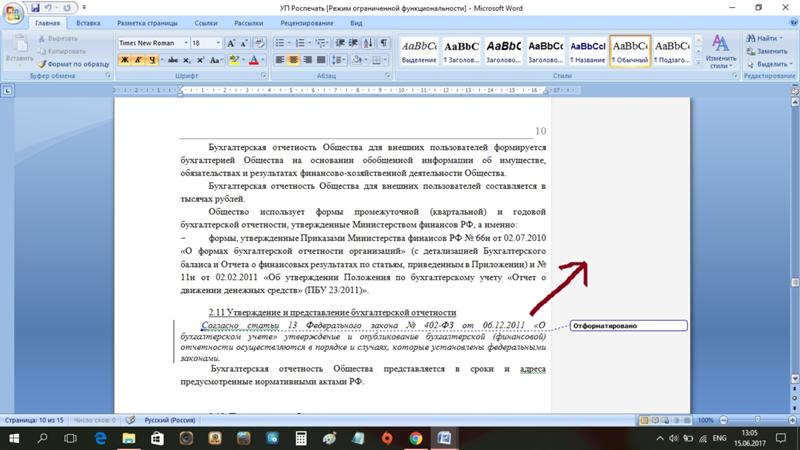The image size is (800, 450).
Task: Open Word help question mark icon
Action: coord(793,23)
